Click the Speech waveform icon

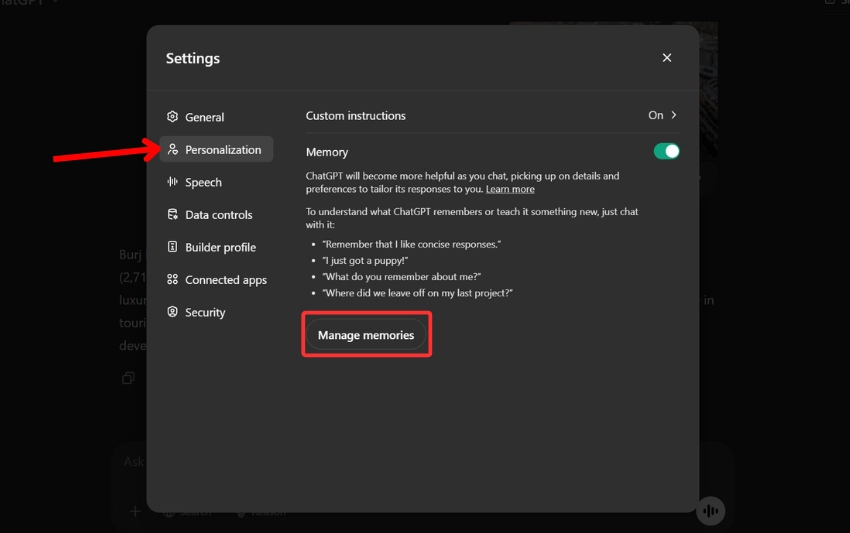click(x=172, y=182)
